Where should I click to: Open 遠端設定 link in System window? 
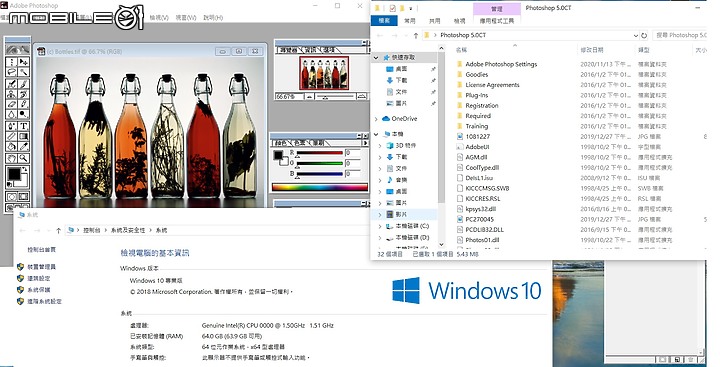tap(39, 278)
